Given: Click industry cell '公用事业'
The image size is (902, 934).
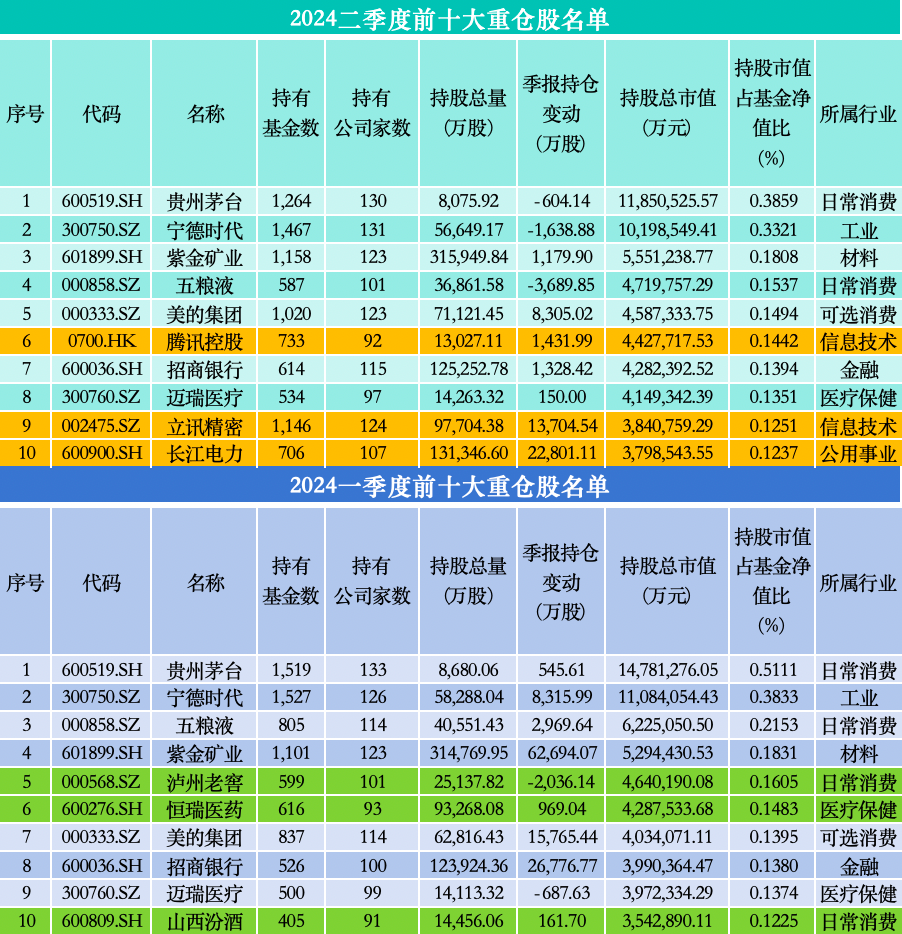Looking at the screenshot, I should (859, 454).
